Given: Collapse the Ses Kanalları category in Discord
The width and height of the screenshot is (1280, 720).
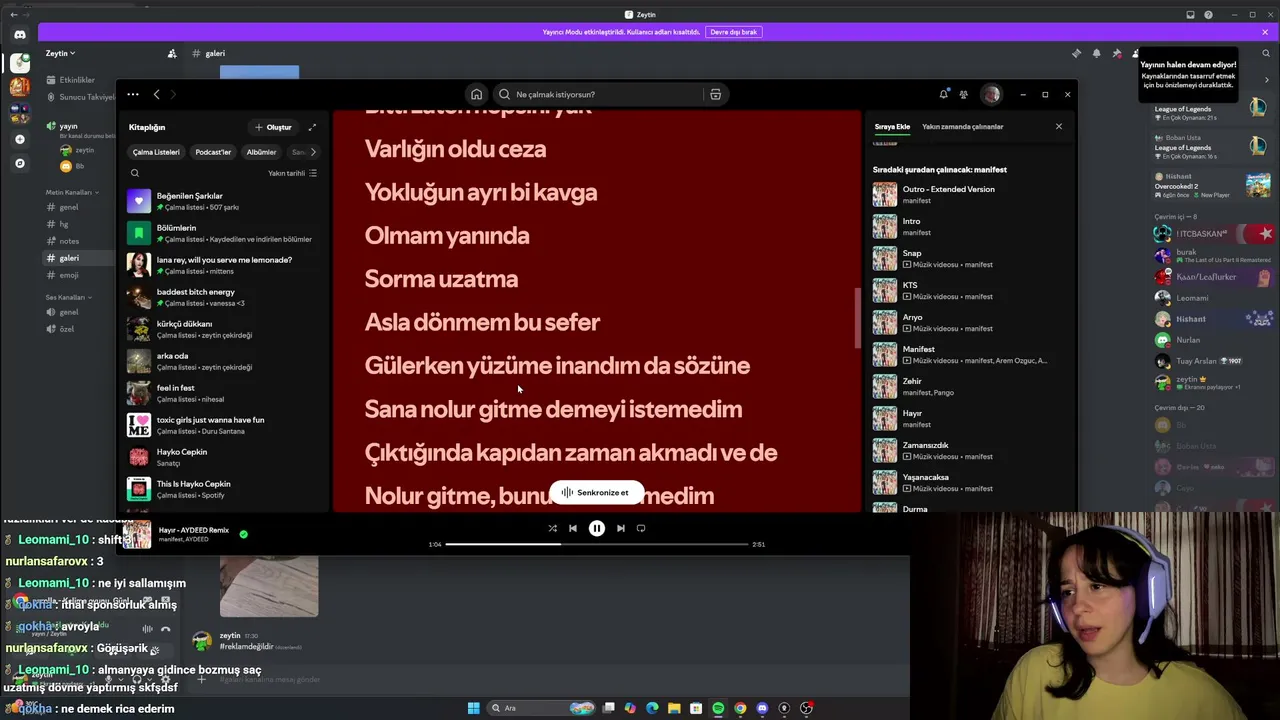Looking at the screenshot, I should click(x=67, y=297).
